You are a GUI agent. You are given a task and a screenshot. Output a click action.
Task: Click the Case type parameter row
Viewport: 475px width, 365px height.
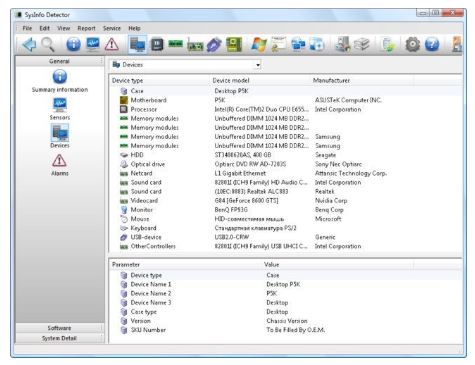pyautogui.click(x=285, y=312)
